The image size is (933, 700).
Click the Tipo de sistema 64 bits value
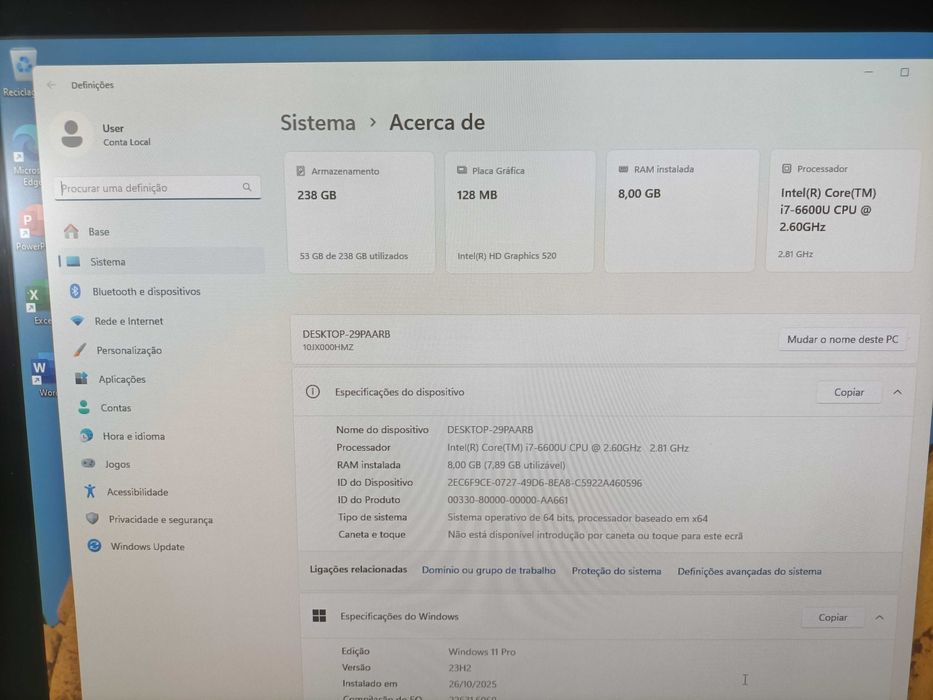coord(577,518)
